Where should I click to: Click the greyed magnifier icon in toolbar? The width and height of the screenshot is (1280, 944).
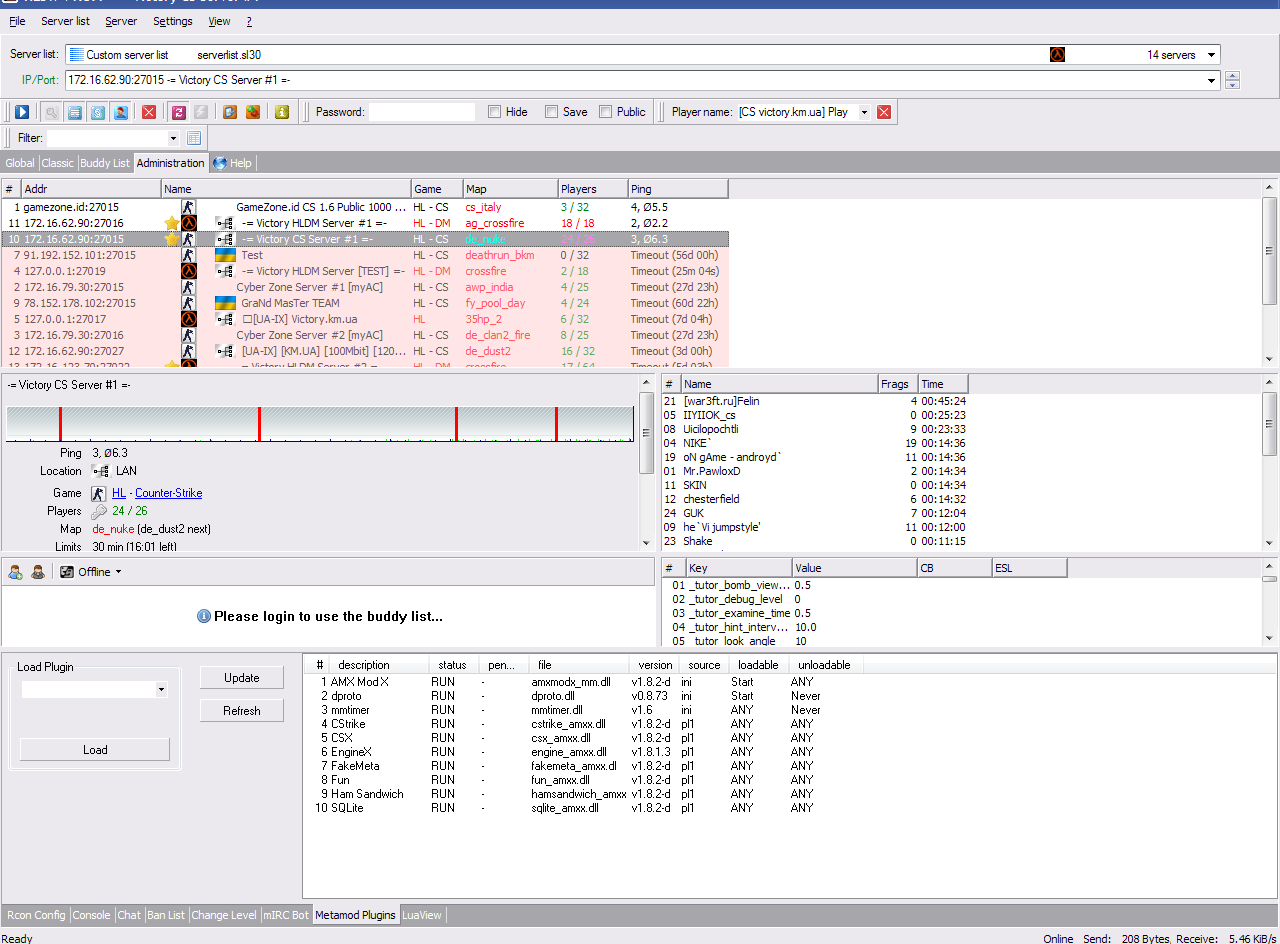tap(51, 112)
